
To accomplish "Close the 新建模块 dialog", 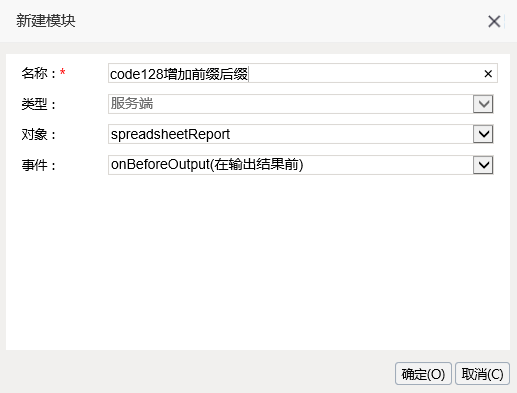I will [494, 22].
